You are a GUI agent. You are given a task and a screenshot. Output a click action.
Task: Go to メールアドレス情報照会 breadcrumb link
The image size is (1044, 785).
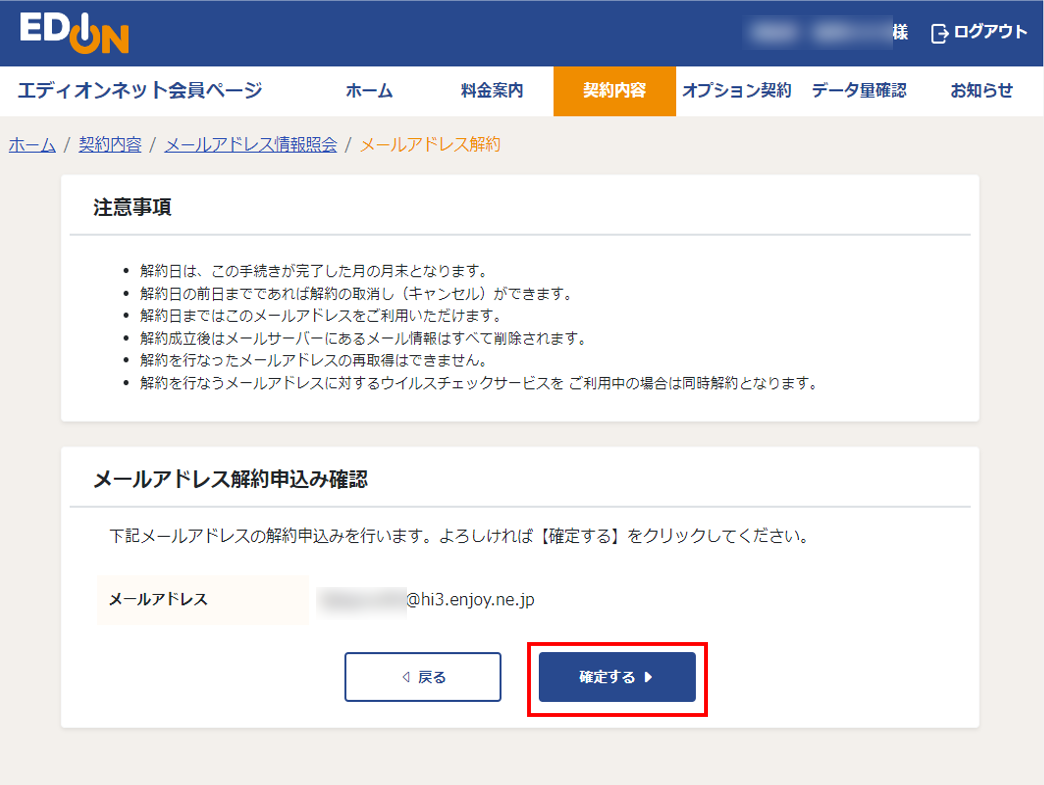250,145
